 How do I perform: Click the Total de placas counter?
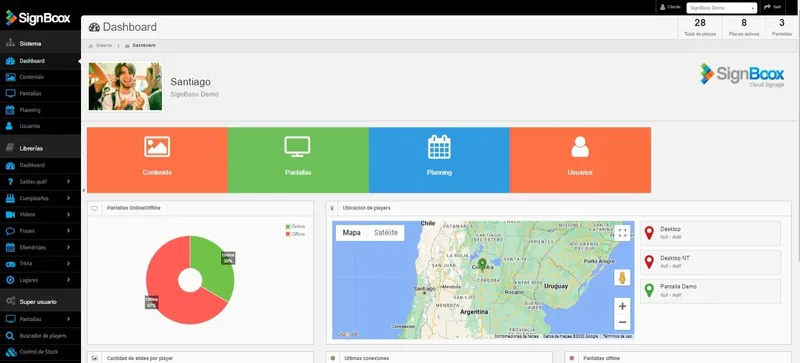click(700, 28)
